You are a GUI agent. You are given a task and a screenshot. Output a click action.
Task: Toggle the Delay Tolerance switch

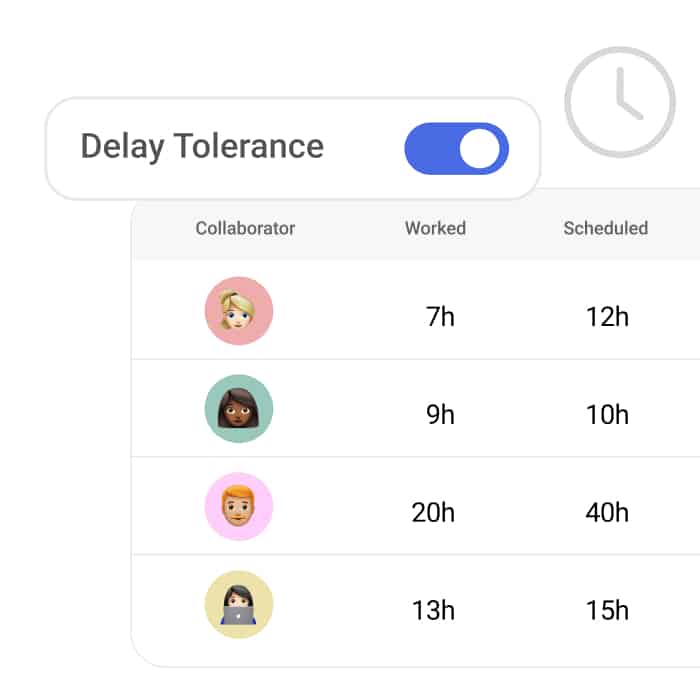pyautogui.click(x=456, y=149)
